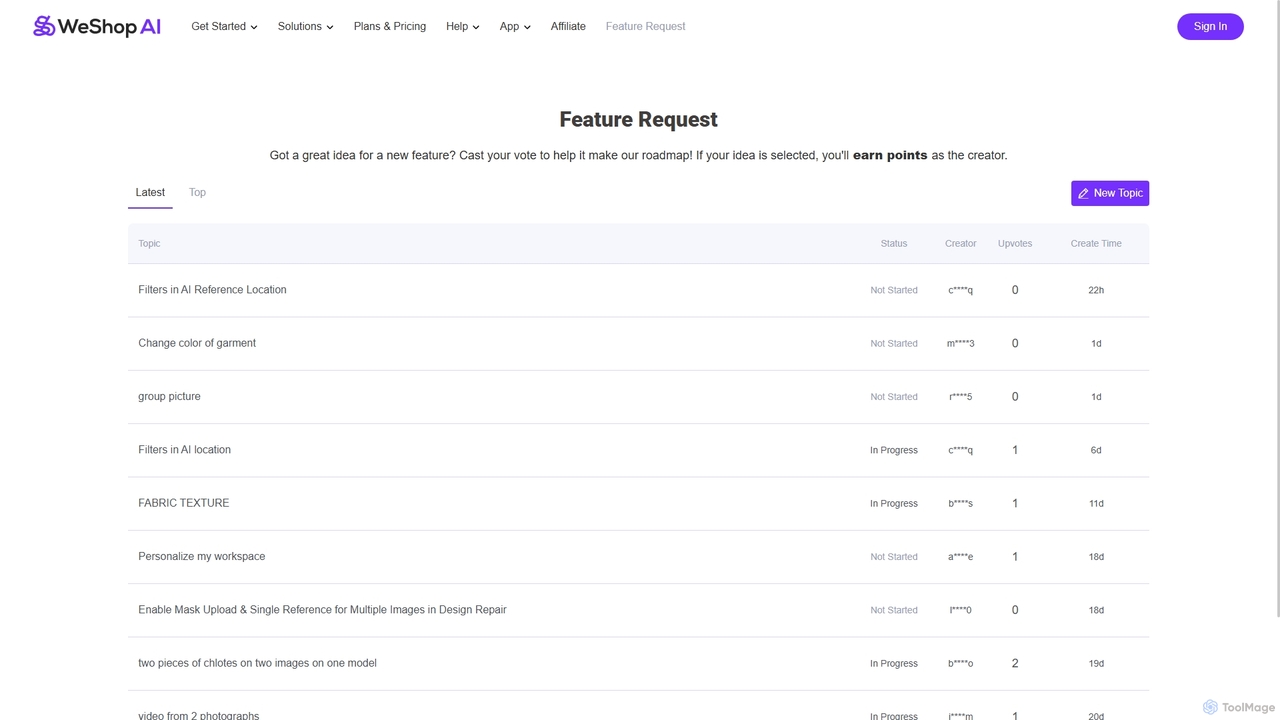Click the WeShop AI logo
This screenshot has height=720, width=1280.
point(97,26)
